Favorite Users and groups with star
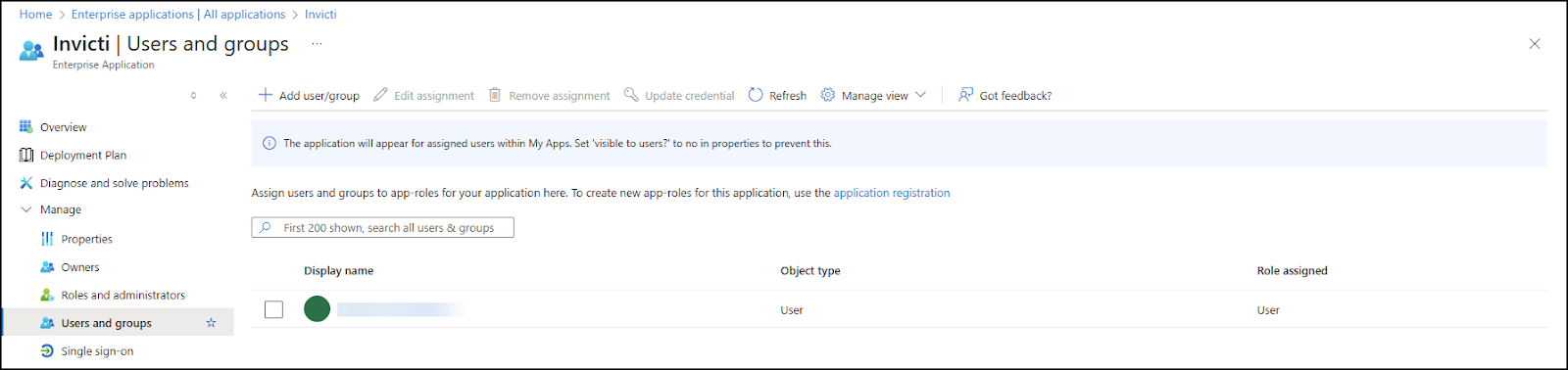Screen dimensions: 1568x370 (211, 323)
